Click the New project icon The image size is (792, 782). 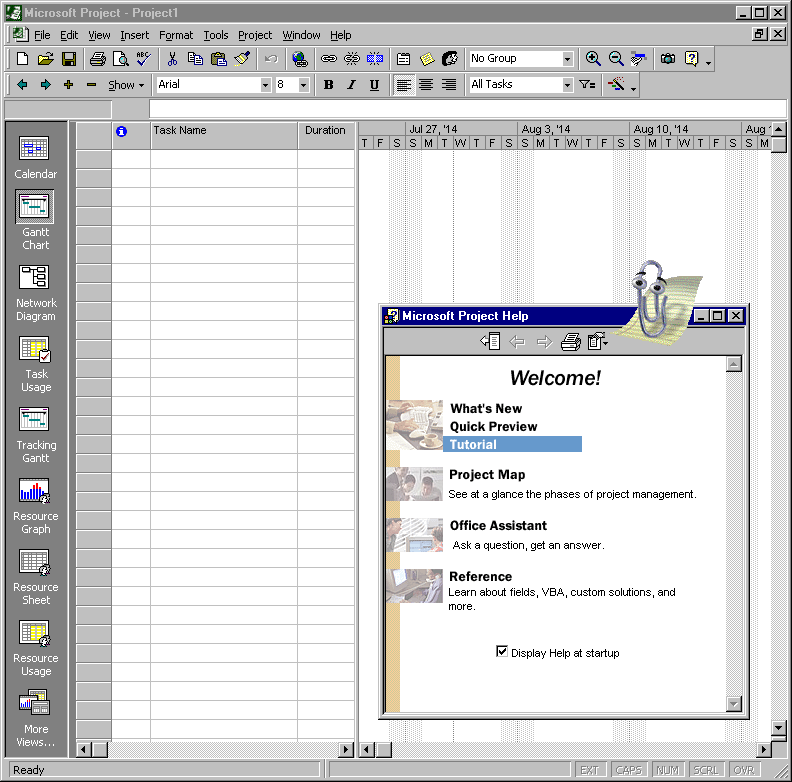[22, 59]
